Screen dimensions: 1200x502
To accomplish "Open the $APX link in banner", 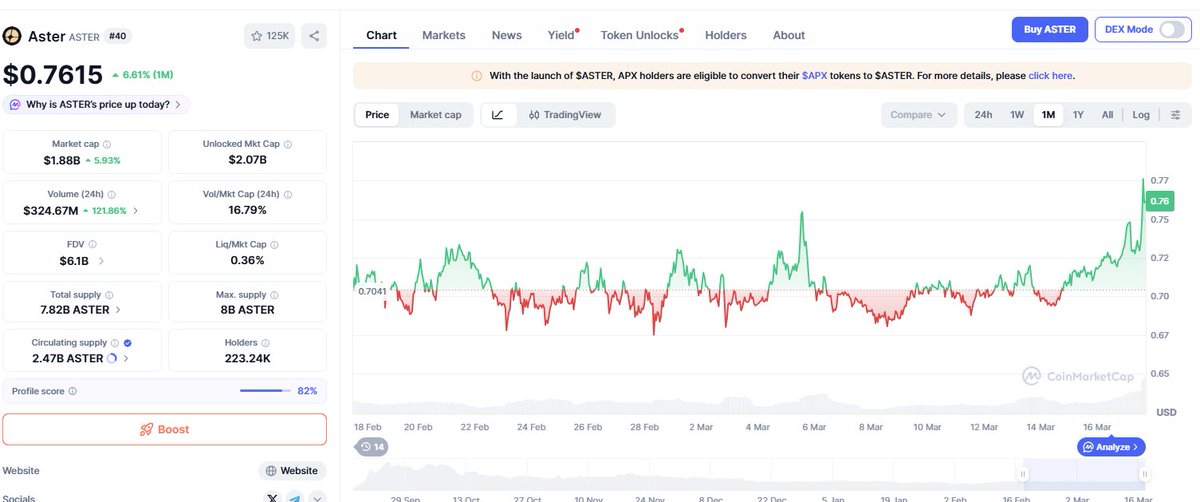I will [x=815, y=75].
